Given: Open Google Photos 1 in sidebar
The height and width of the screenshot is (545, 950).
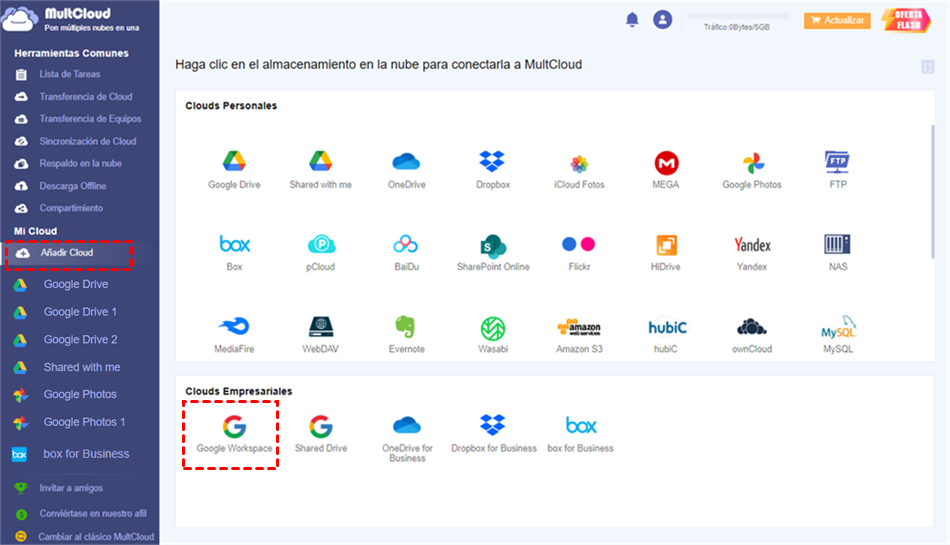Looking at the screenshot, I should [84, 422].
